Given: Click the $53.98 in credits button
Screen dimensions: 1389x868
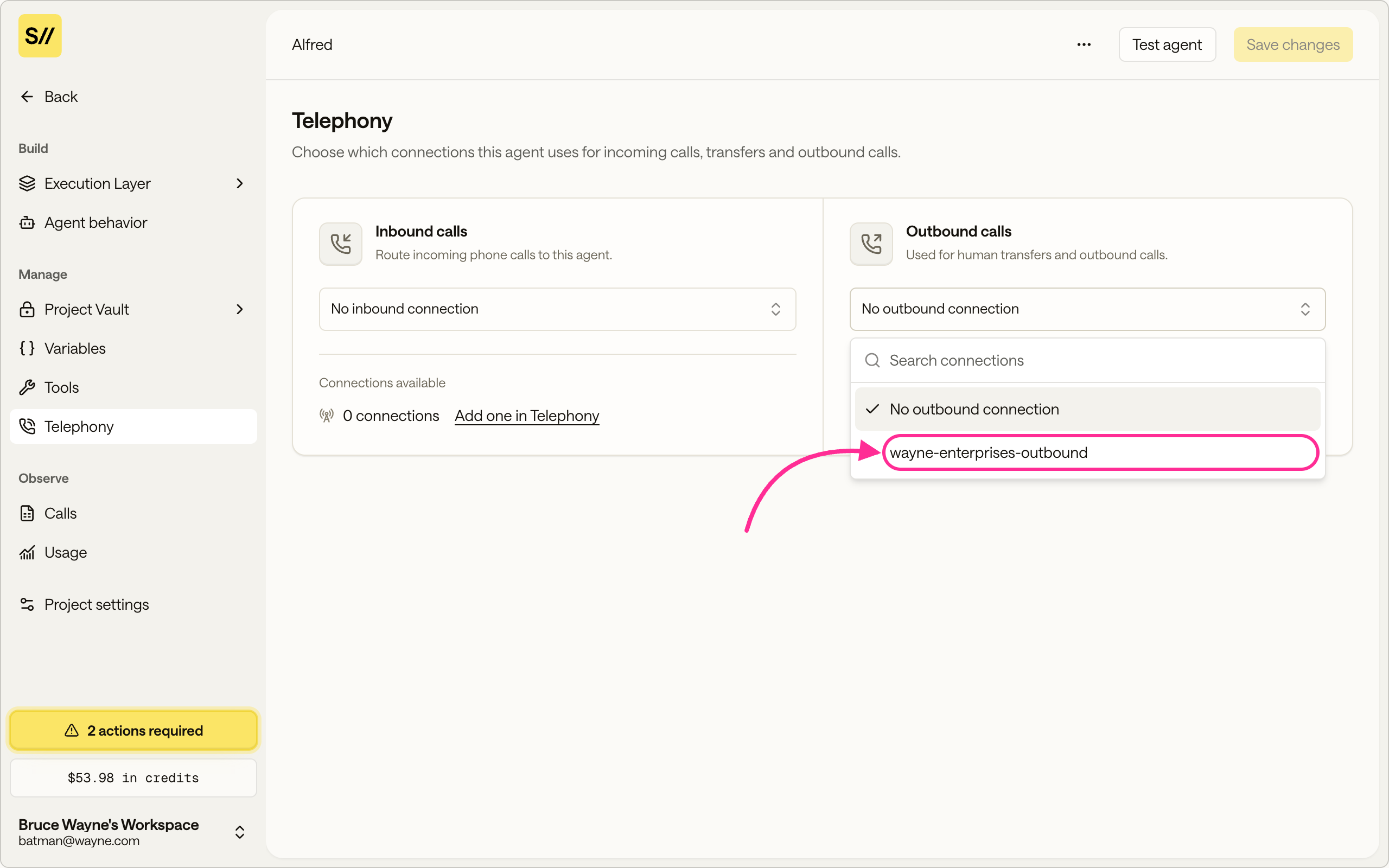Looking at the screenshot, I should point(133,778).
